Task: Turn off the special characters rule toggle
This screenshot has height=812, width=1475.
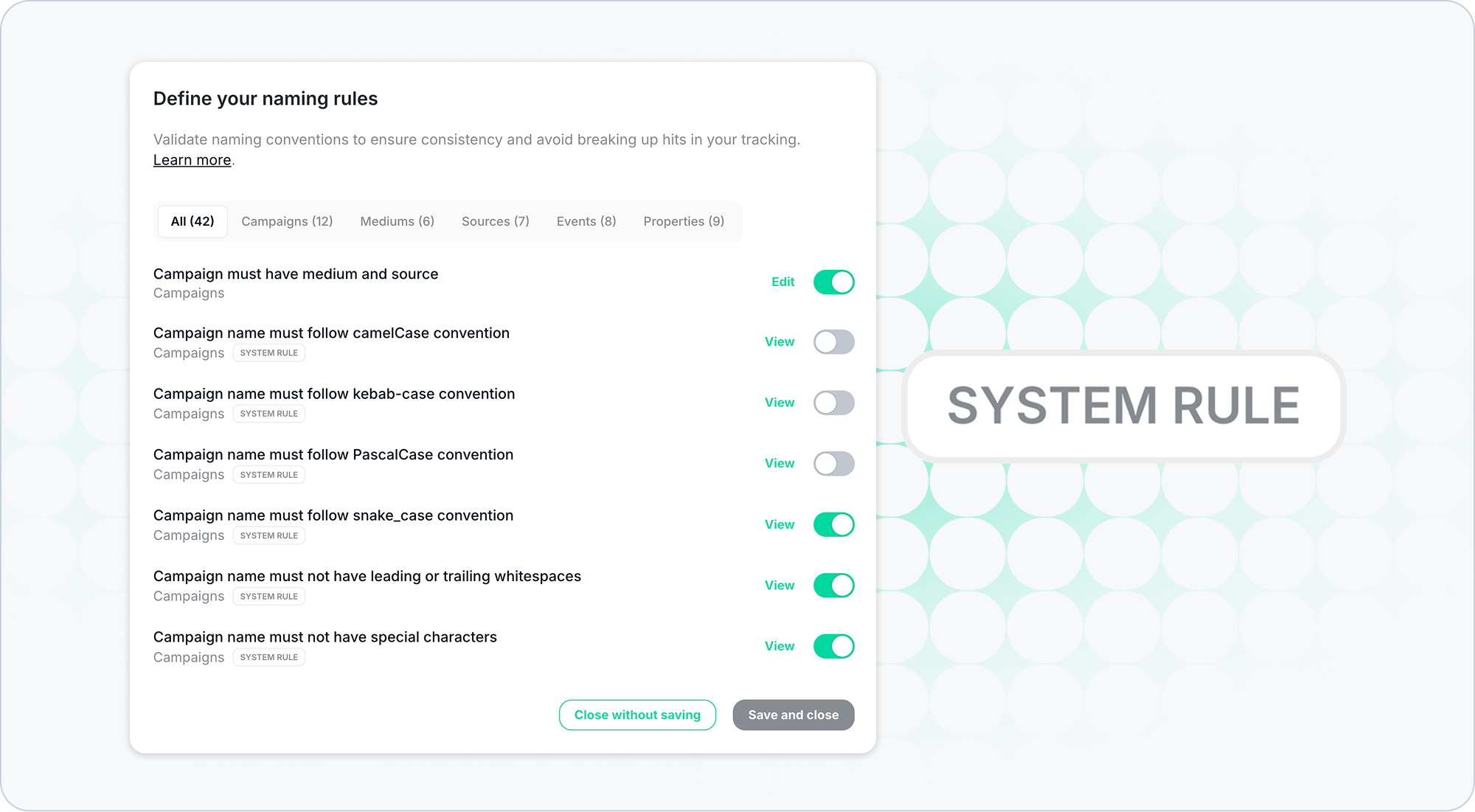Action: coord(833,646)
